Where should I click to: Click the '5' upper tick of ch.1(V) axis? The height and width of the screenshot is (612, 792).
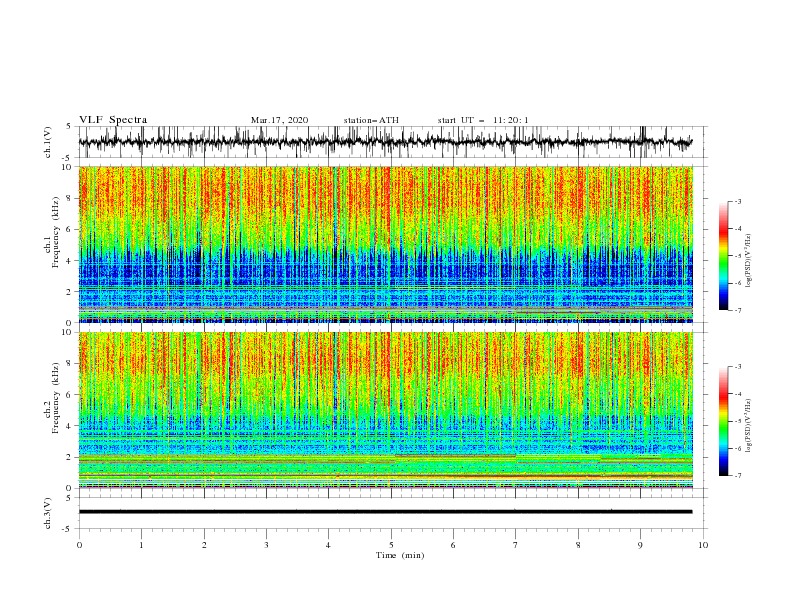pyautogui.click(x=69, y=127)
